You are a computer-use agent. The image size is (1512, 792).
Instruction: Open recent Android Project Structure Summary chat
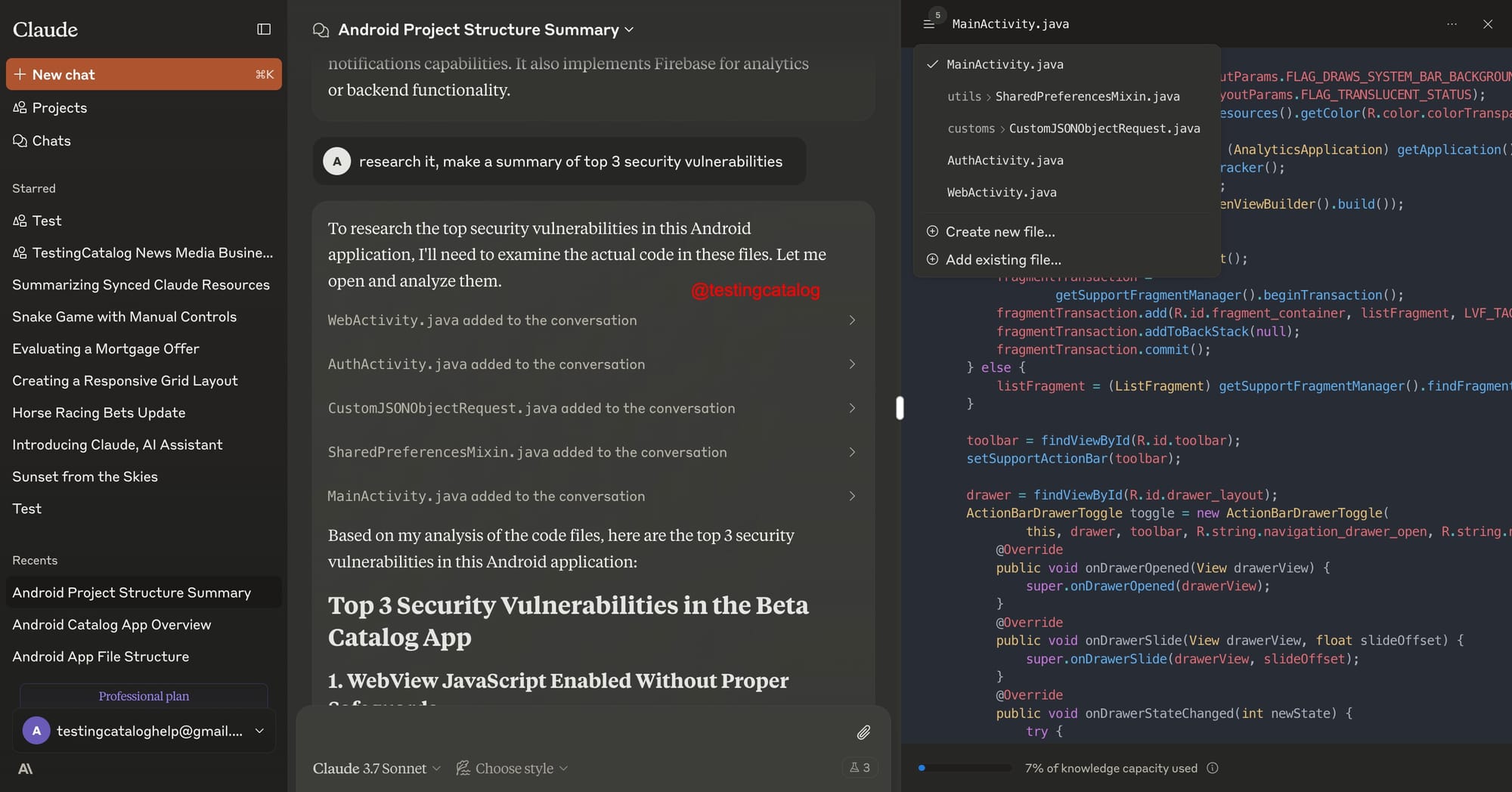(x=144, y=592)
